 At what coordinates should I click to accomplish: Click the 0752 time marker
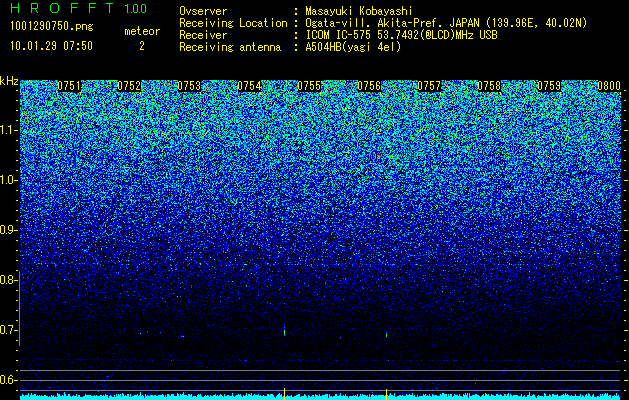(x=129, y=86)
